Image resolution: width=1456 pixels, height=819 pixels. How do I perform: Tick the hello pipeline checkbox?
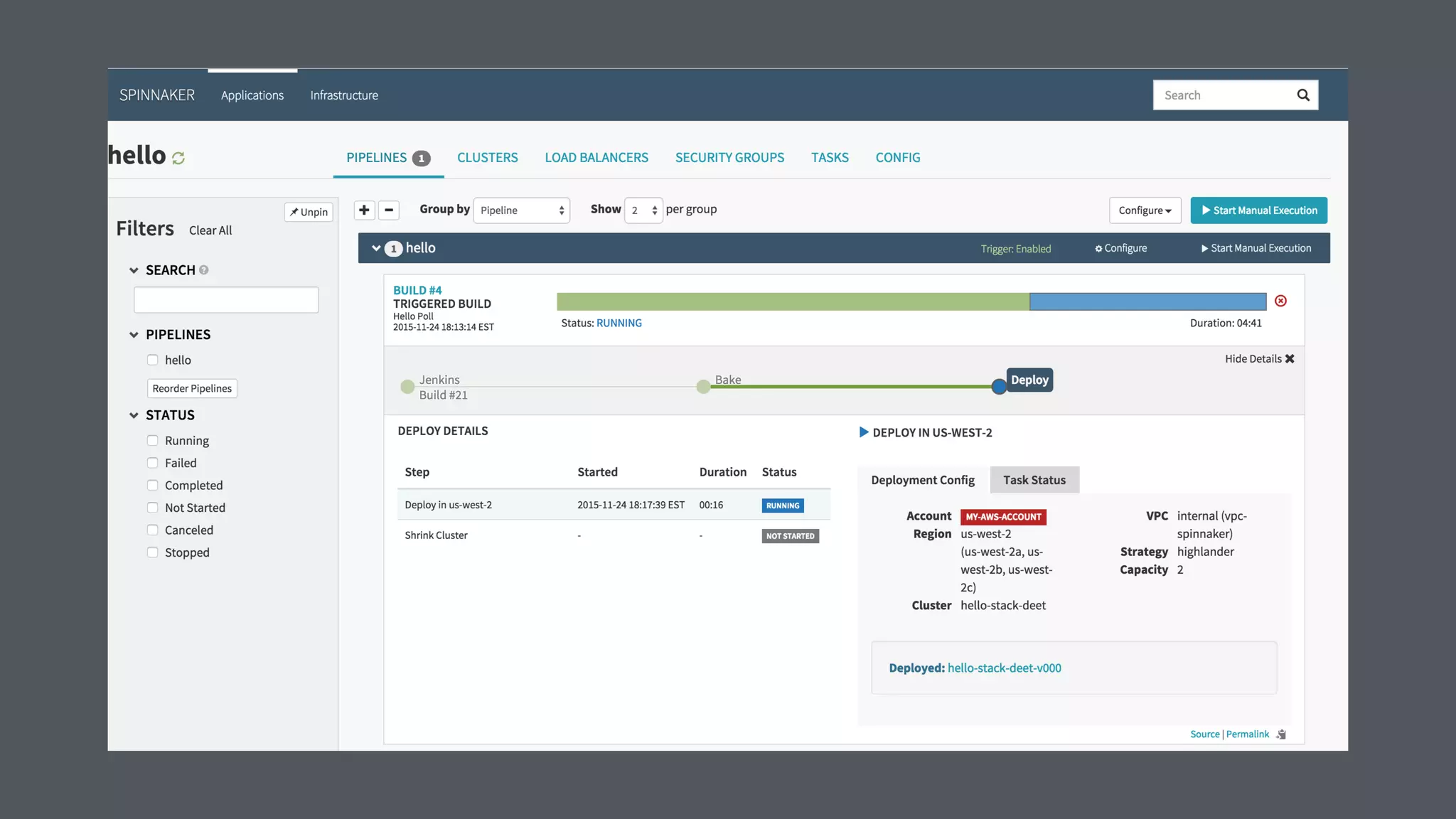coord(152,360)
